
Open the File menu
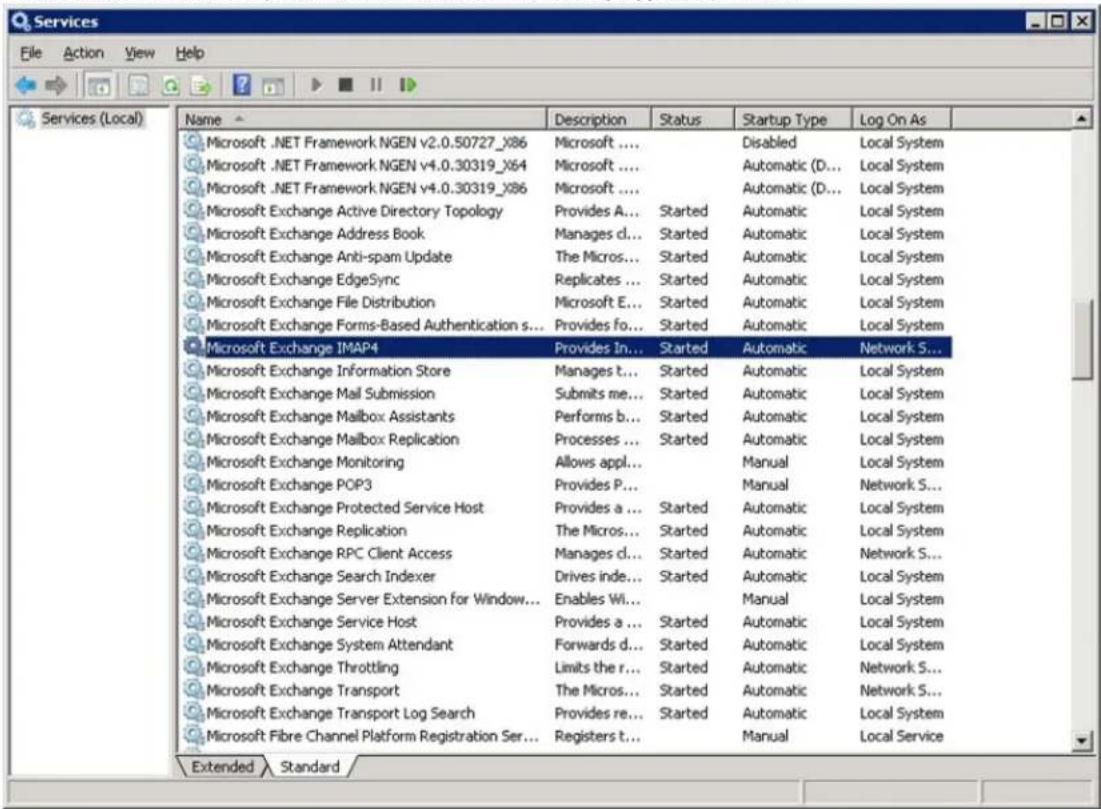click(x=31, y=53)
